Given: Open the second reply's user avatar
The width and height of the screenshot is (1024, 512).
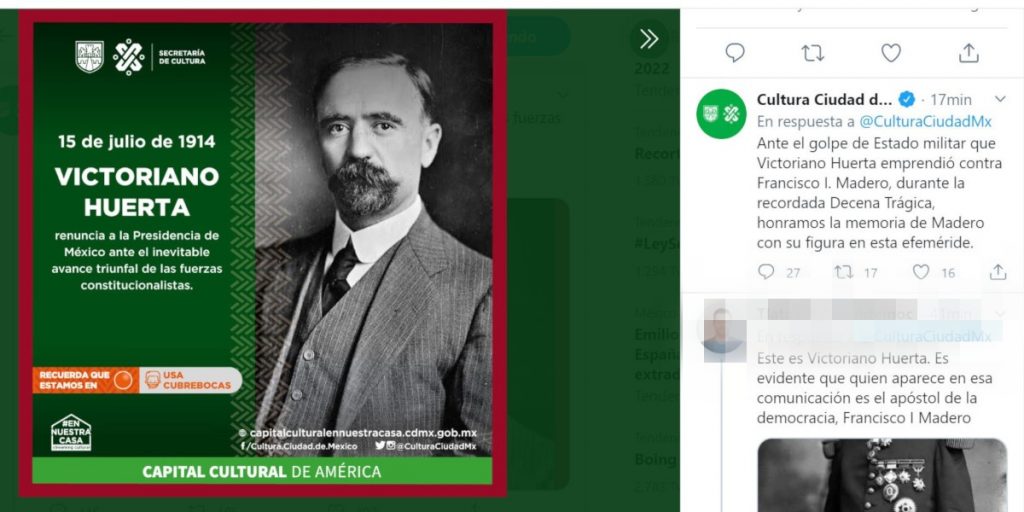Looking at the screenshot, I should point(721,335).
